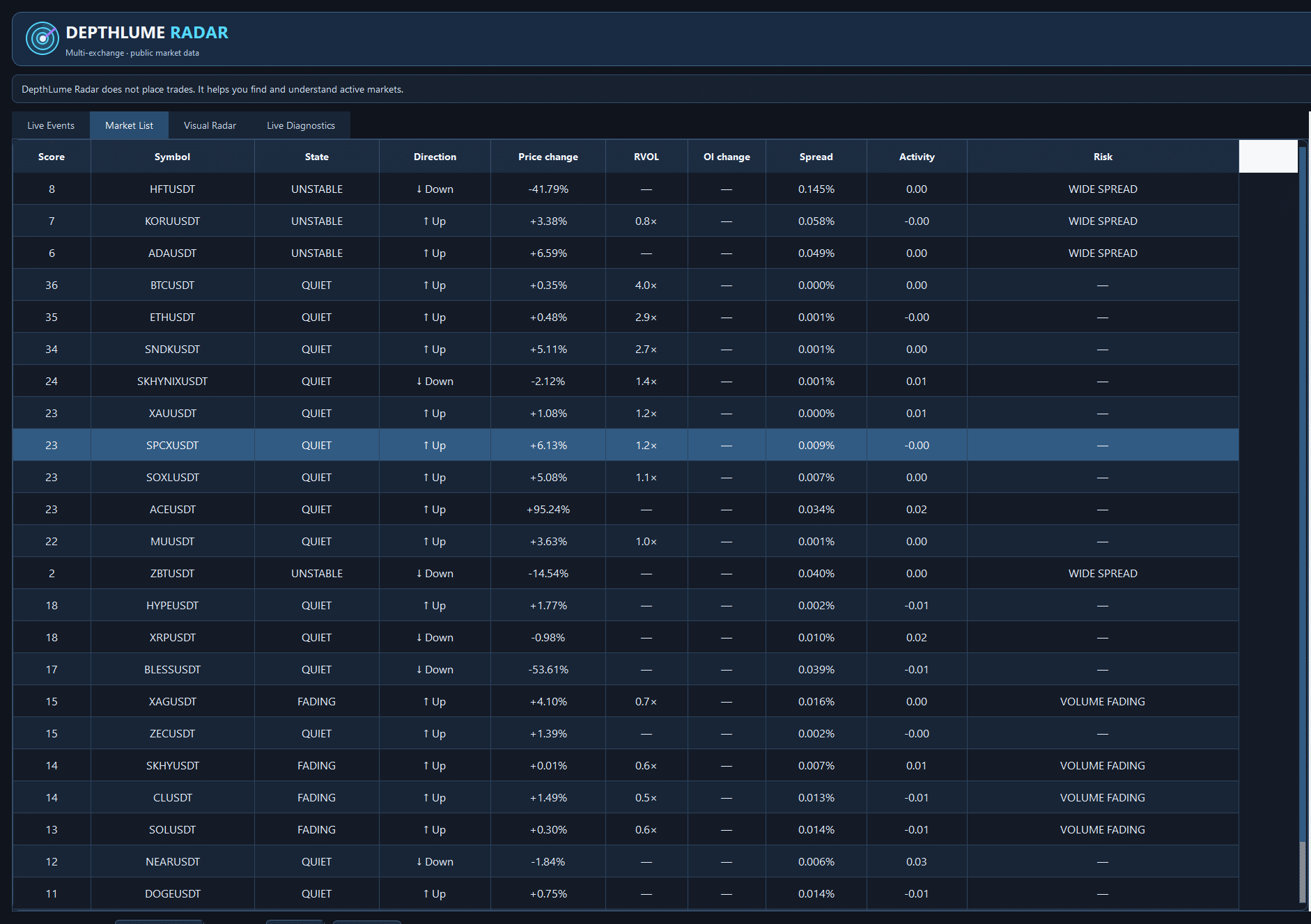The image size is (1311, 924).
Task: Switch to the Live Events tab
Action: (x=51, y=125)
